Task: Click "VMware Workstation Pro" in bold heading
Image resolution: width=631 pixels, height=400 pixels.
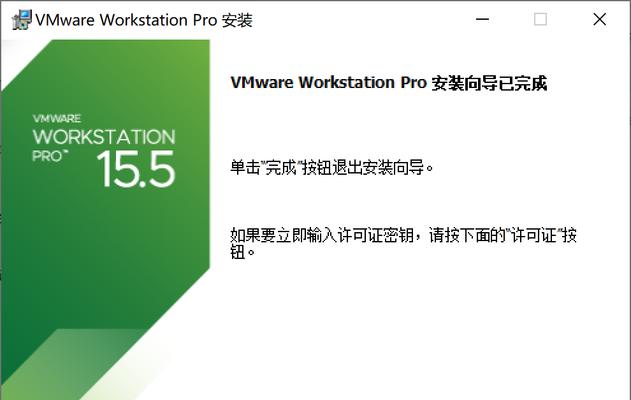Action: point(328,83)
